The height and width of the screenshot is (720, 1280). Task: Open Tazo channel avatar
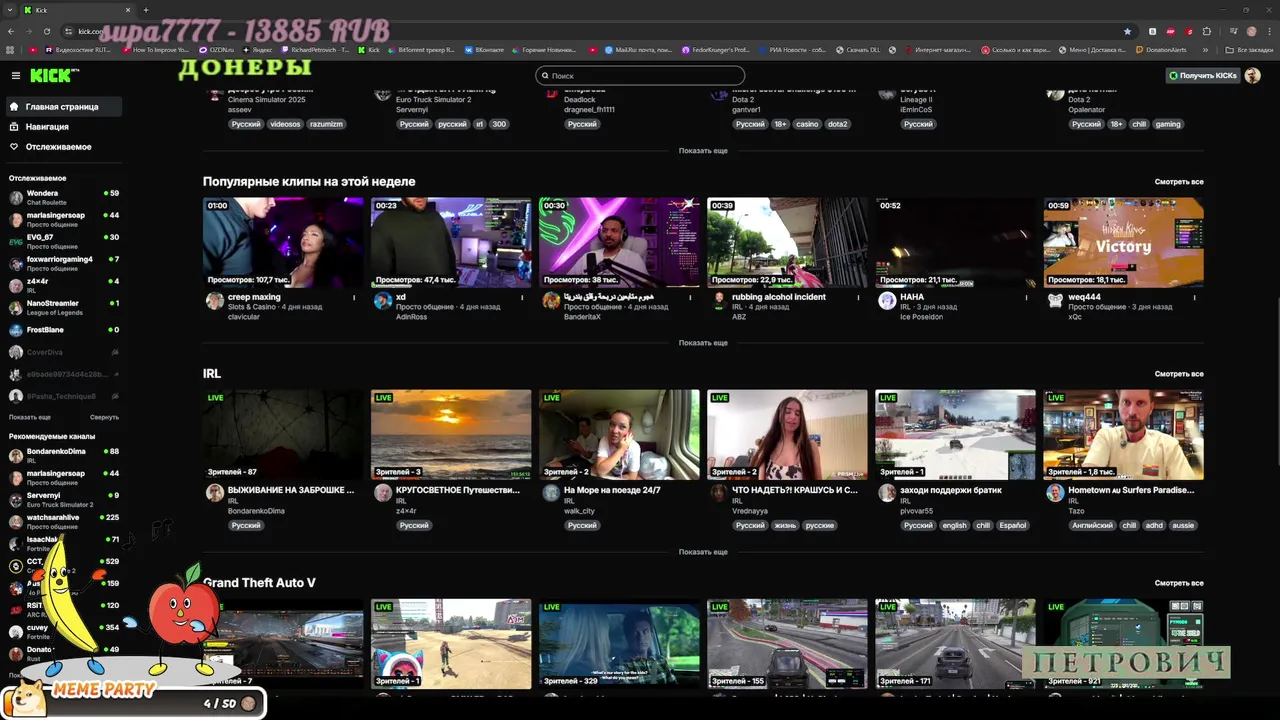click(1055, 493)
